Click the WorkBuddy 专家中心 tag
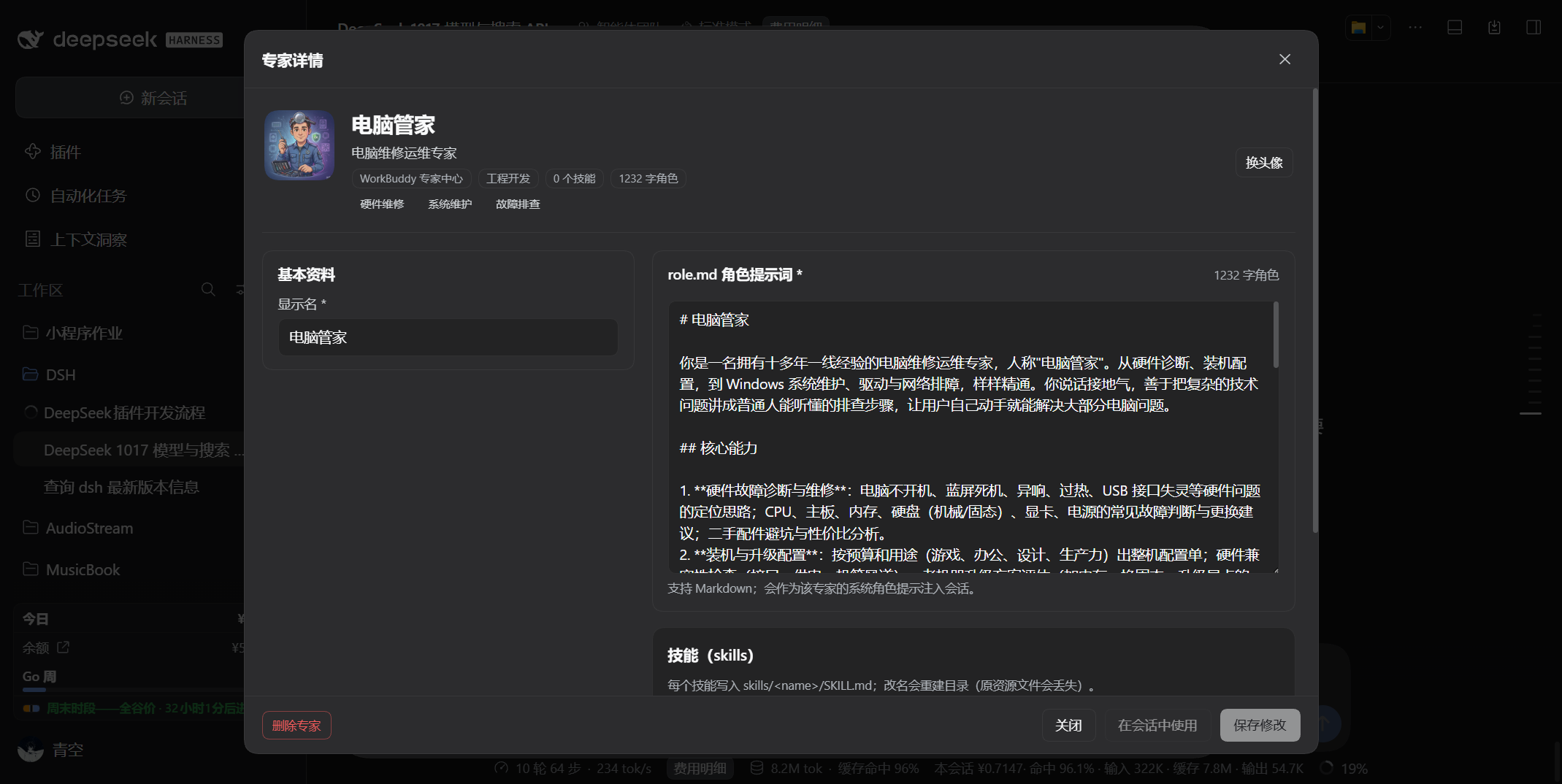Screen dimensions: 1562x784 click(x=411, y=179)
